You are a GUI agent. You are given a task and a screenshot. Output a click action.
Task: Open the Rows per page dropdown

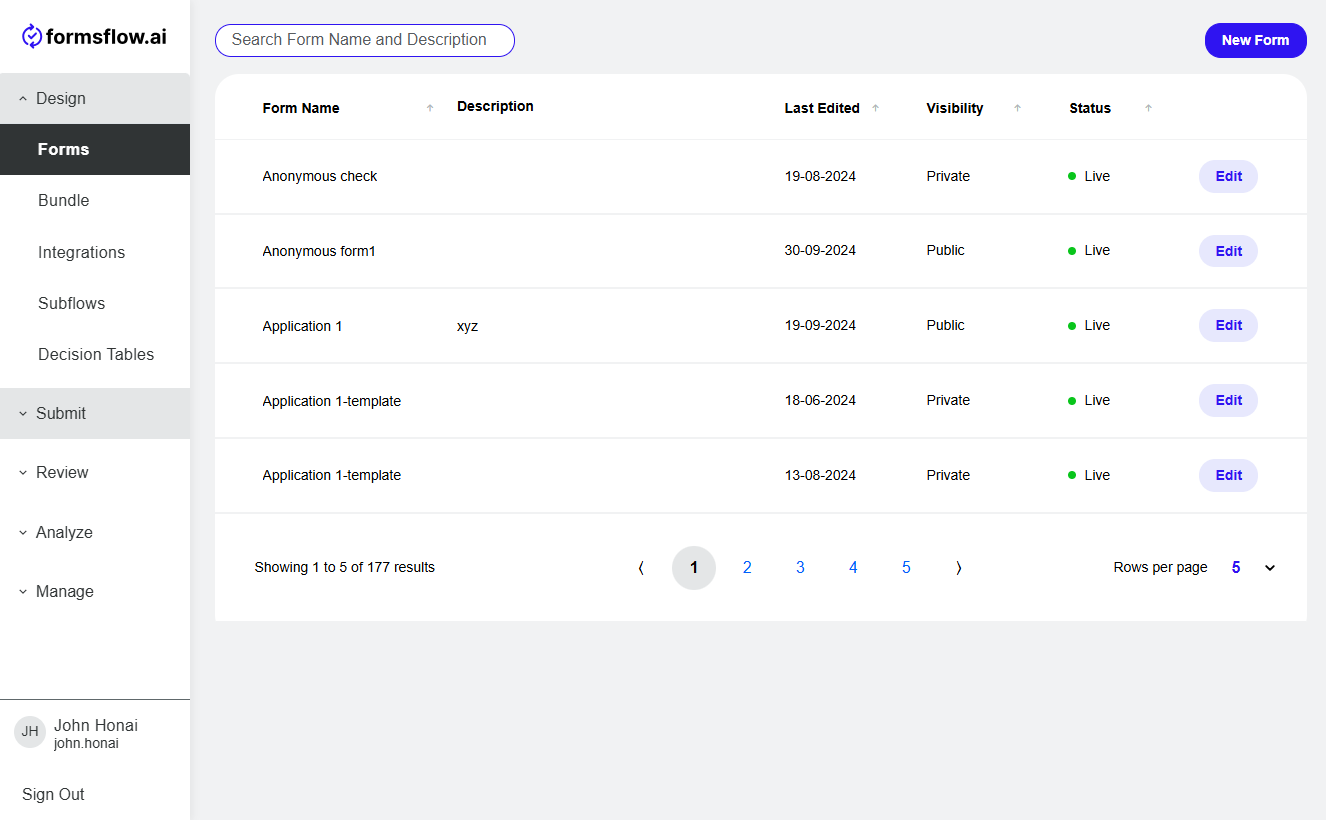click(x=1253, y=568)
